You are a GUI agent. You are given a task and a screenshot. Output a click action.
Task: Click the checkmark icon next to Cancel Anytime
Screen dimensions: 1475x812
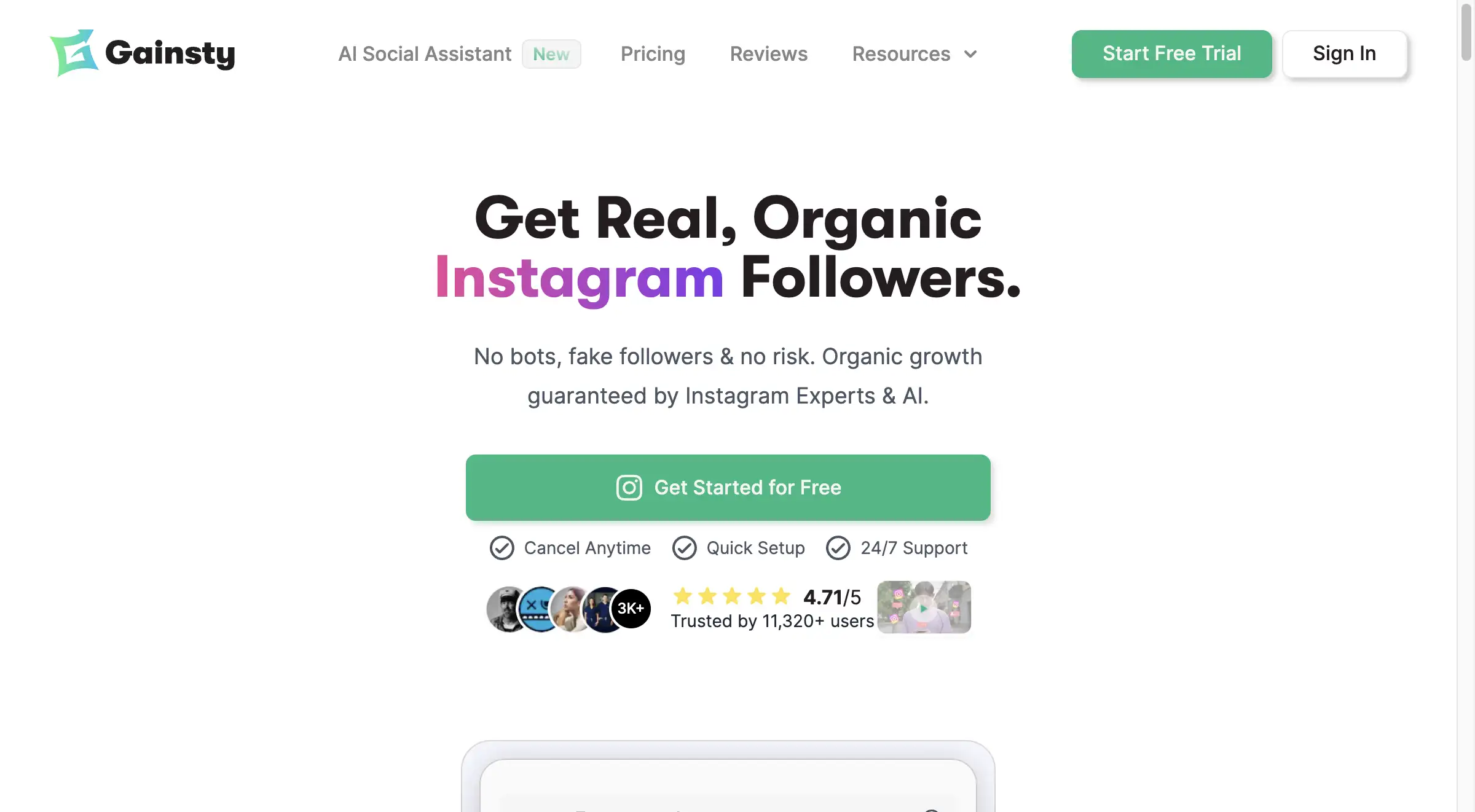(x=501, y=548)
